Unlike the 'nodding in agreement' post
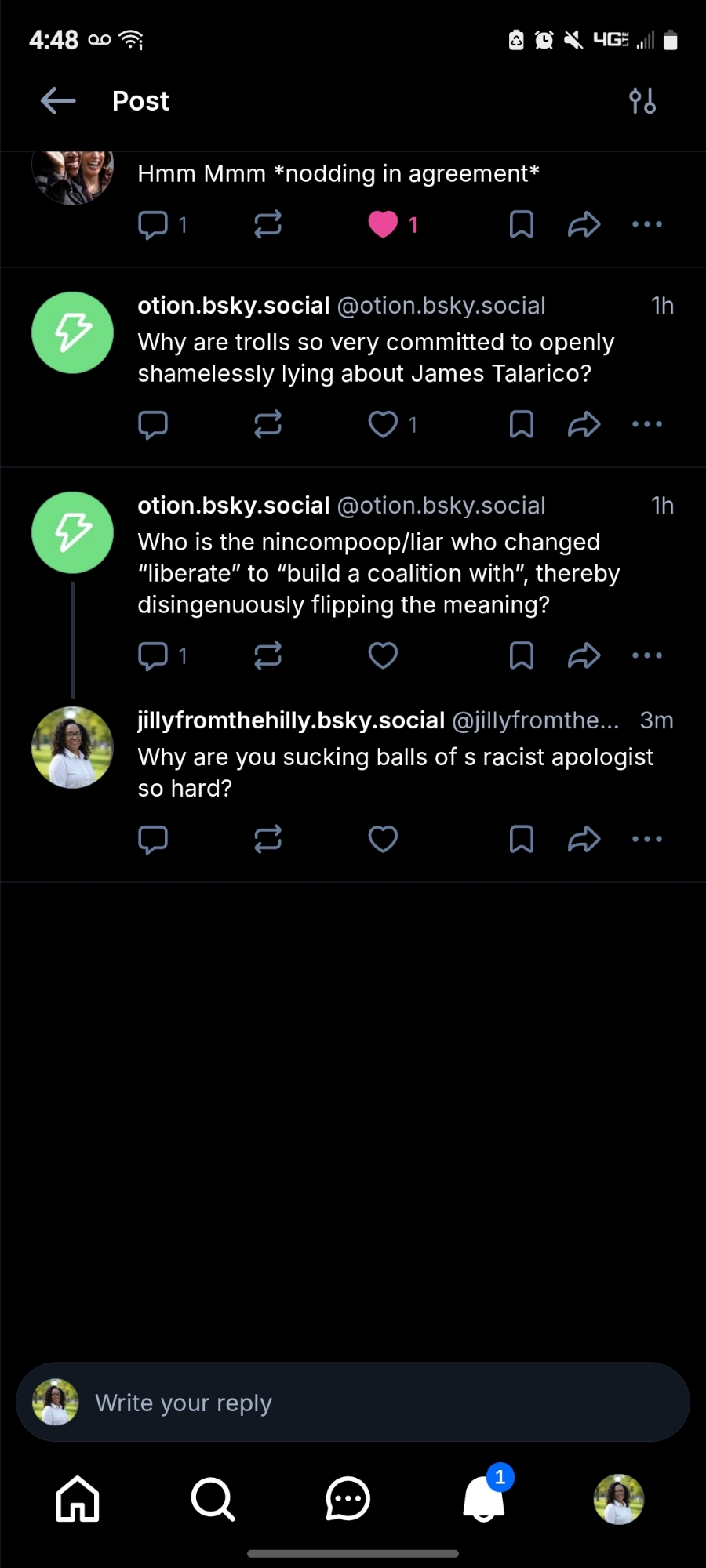706x1568 pixels. coord(383,224)
